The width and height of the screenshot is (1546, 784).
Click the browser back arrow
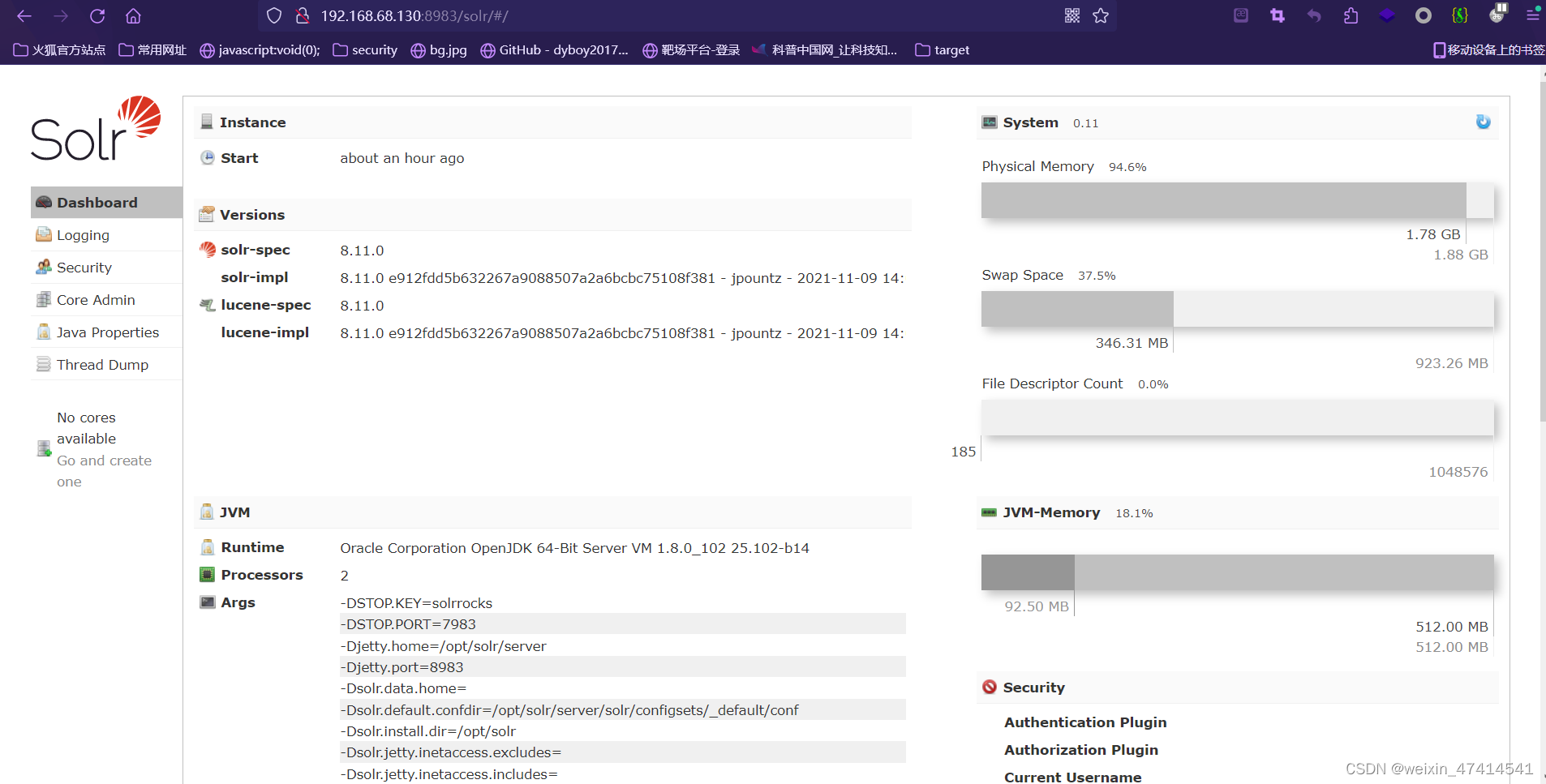click(x=24, y=15)
